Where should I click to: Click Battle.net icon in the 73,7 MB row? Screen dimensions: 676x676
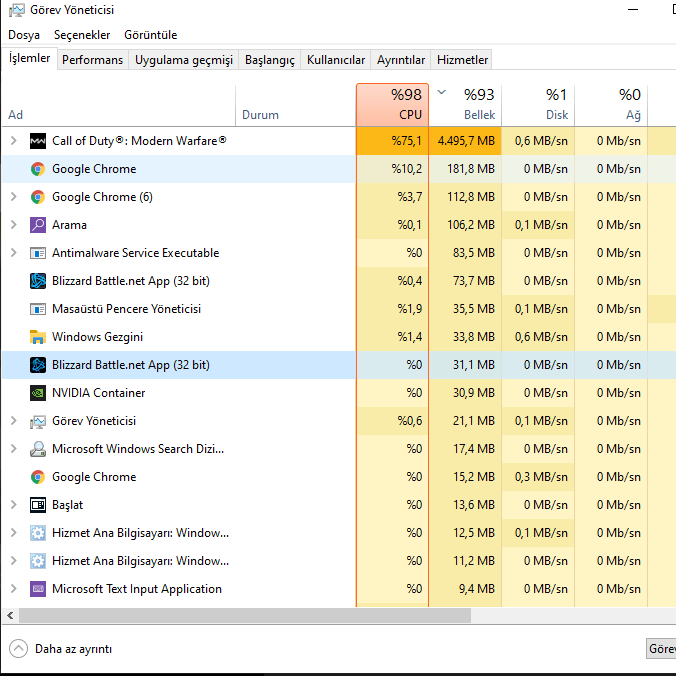tap(38, 281)
